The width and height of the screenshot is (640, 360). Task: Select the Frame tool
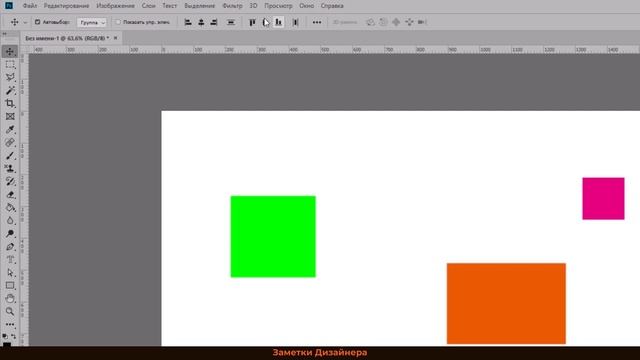(x=10, y=116)
